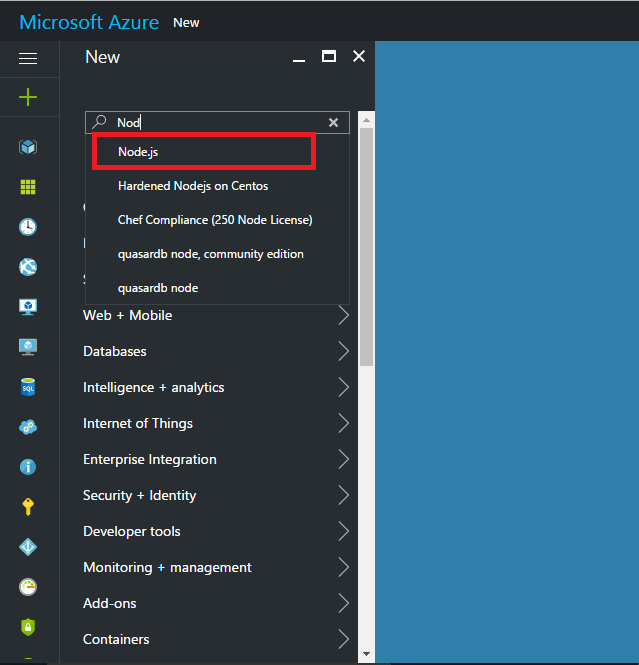Choose the plain 'quasardb node' suggestion
Screen dimensions: 639x665
pyautogui.click(x=218, y=288)
